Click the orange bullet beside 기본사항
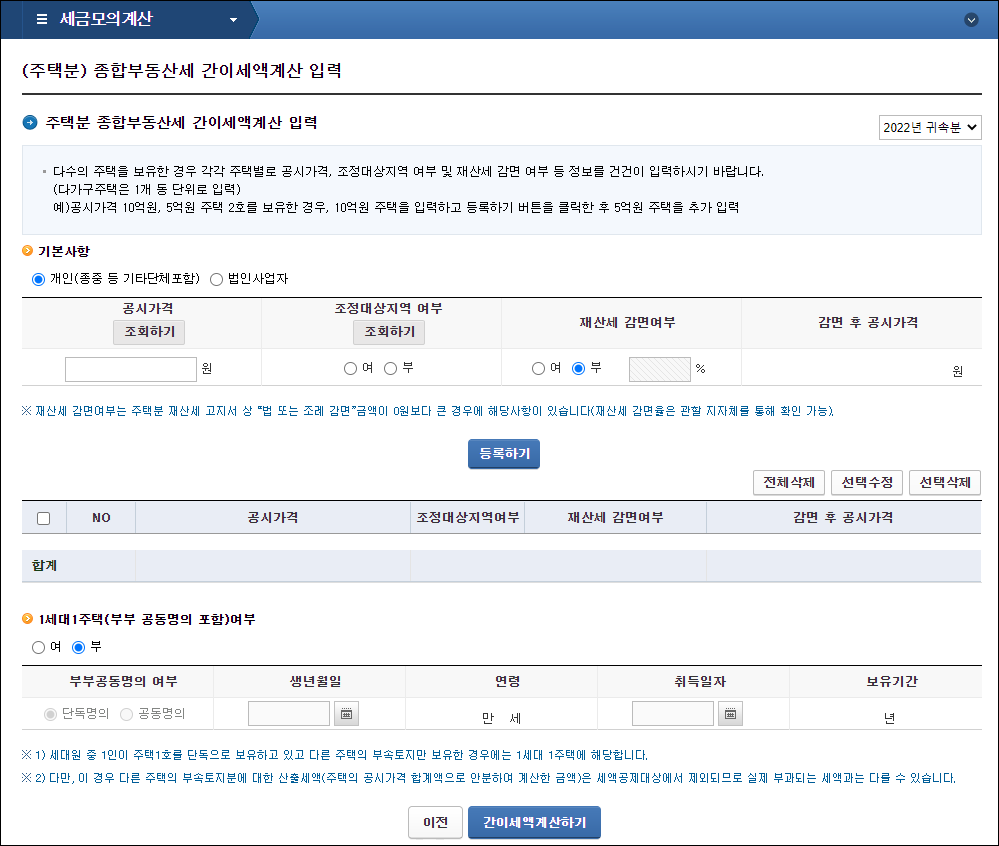 [x=27, y=250]
